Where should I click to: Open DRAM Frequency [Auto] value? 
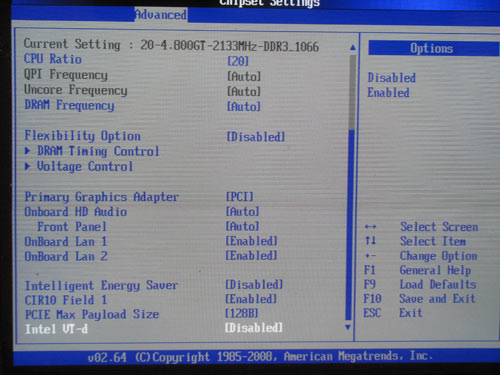tap(244, 106)
